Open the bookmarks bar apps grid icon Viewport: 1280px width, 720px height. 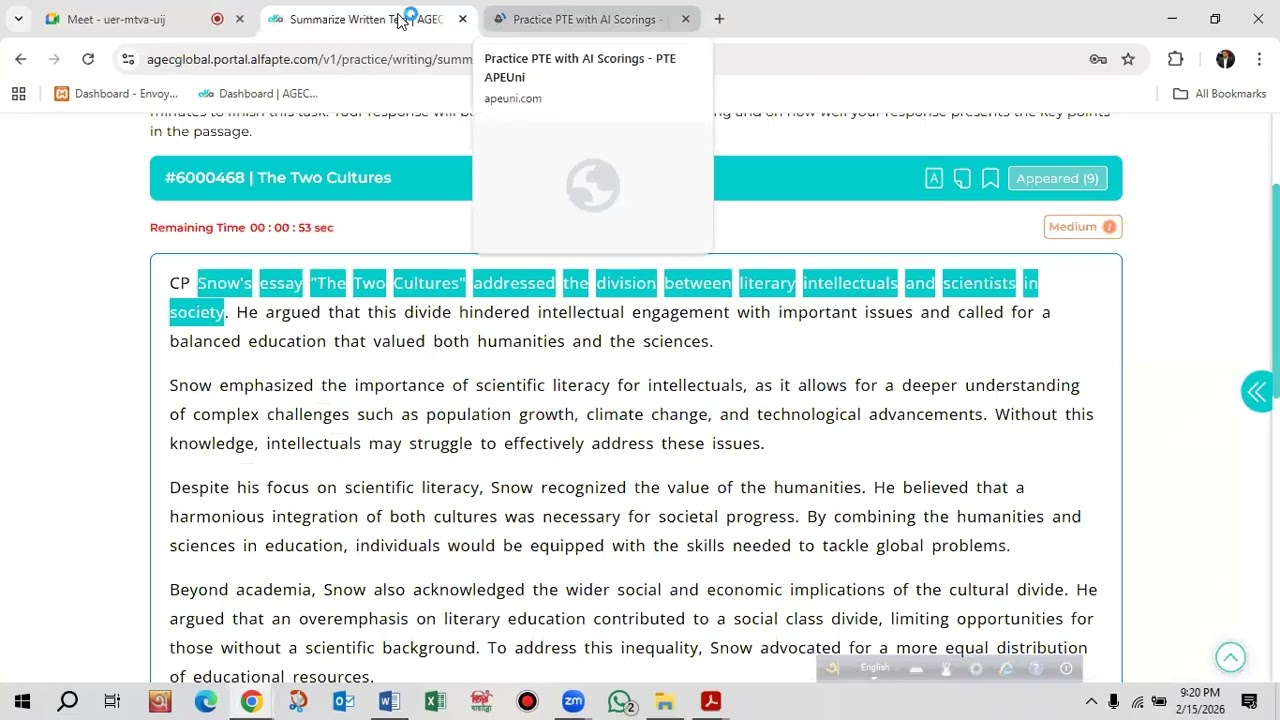tap(18, 93)
